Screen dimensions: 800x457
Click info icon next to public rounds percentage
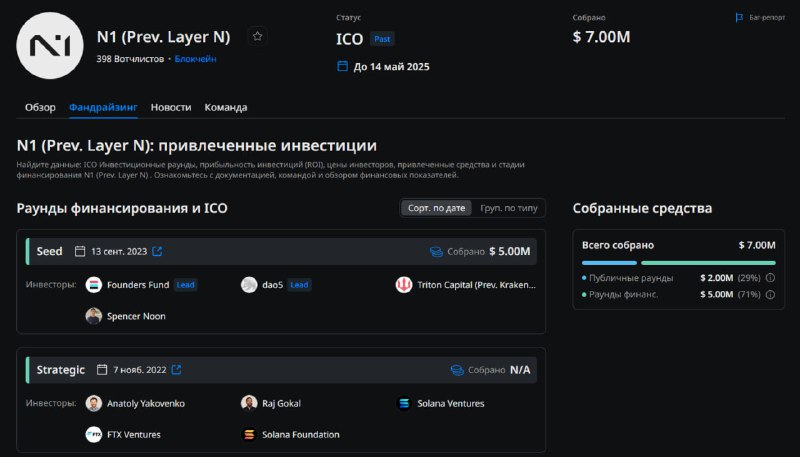tap(770, 278)
